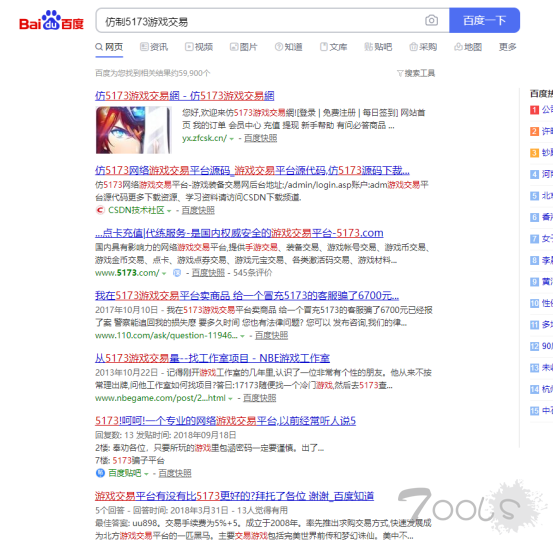The image size is (553, 540).
Task: Click the 百度一下 search button
Action: (484, 20)
